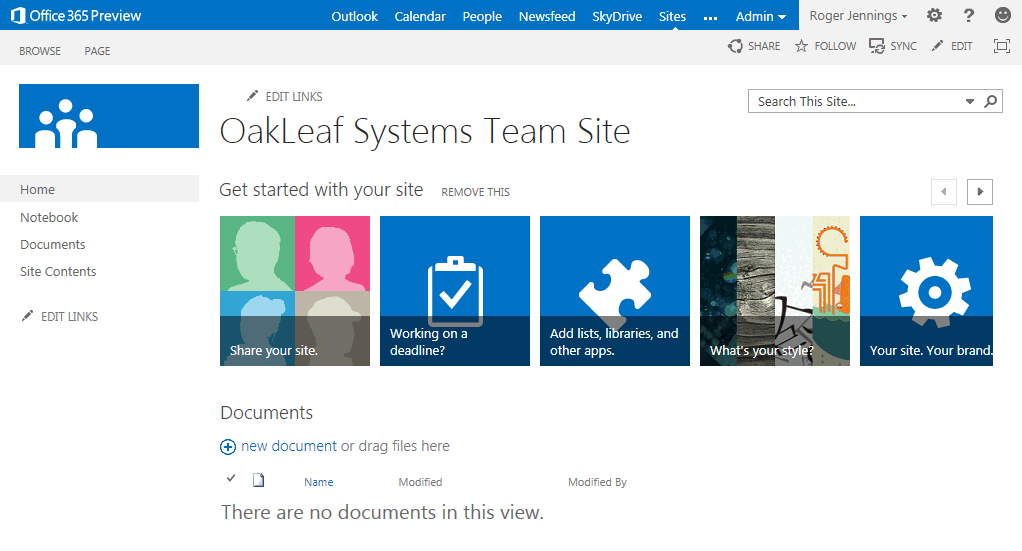The width and height of the screenshot is (1022, 551).
Task: Click the document type column icon
Action: click(x=259, y=481)
